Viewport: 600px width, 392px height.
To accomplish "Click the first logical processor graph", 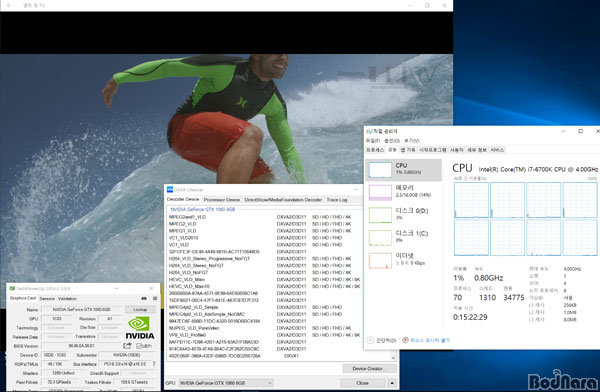I will (x=471, y=200).
